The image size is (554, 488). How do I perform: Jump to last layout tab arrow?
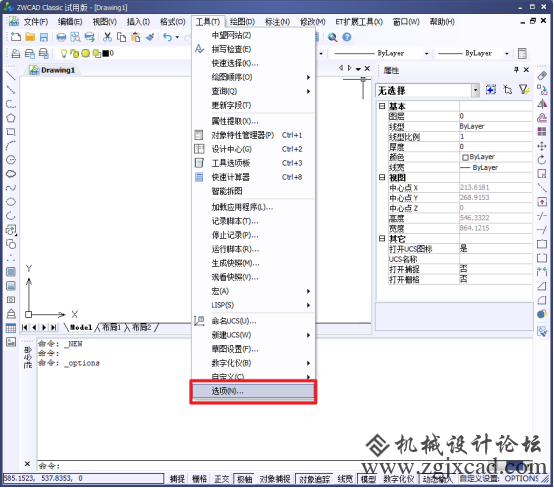53,328
